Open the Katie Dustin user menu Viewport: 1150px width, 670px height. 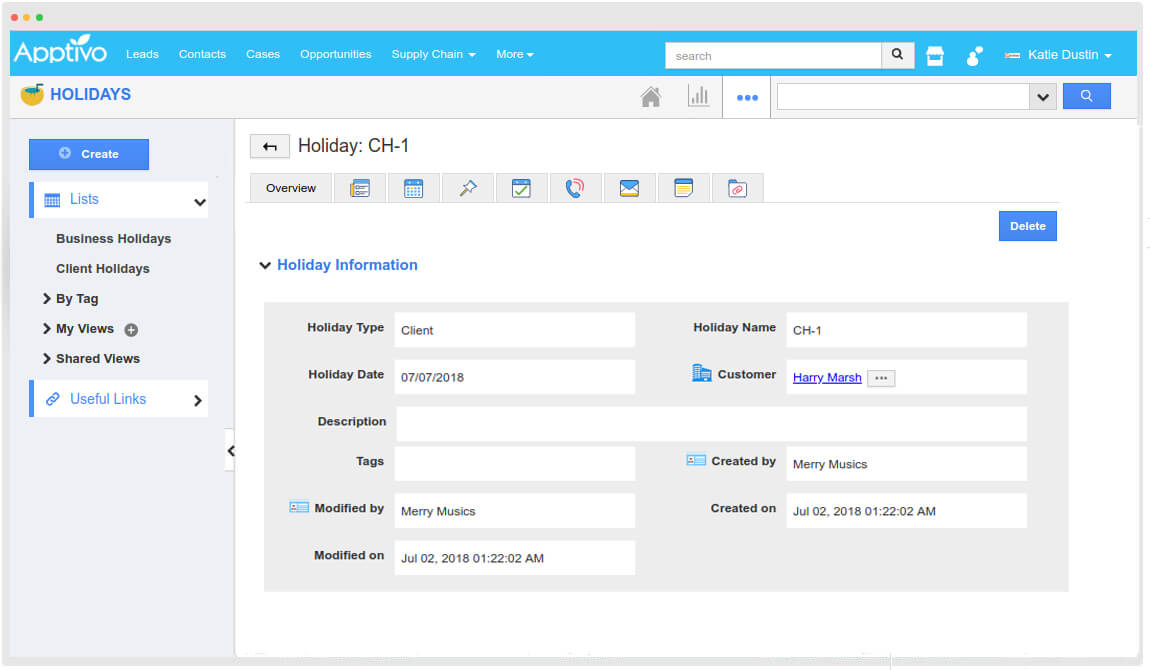point(1062,55)
